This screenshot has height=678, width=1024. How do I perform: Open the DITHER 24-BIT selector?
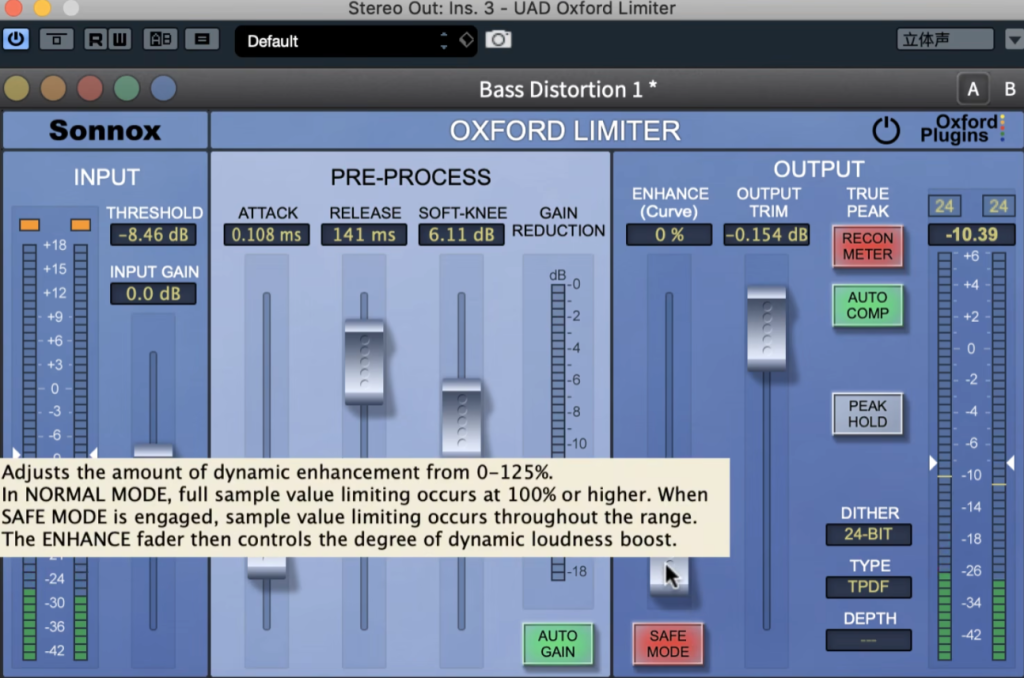869,534
